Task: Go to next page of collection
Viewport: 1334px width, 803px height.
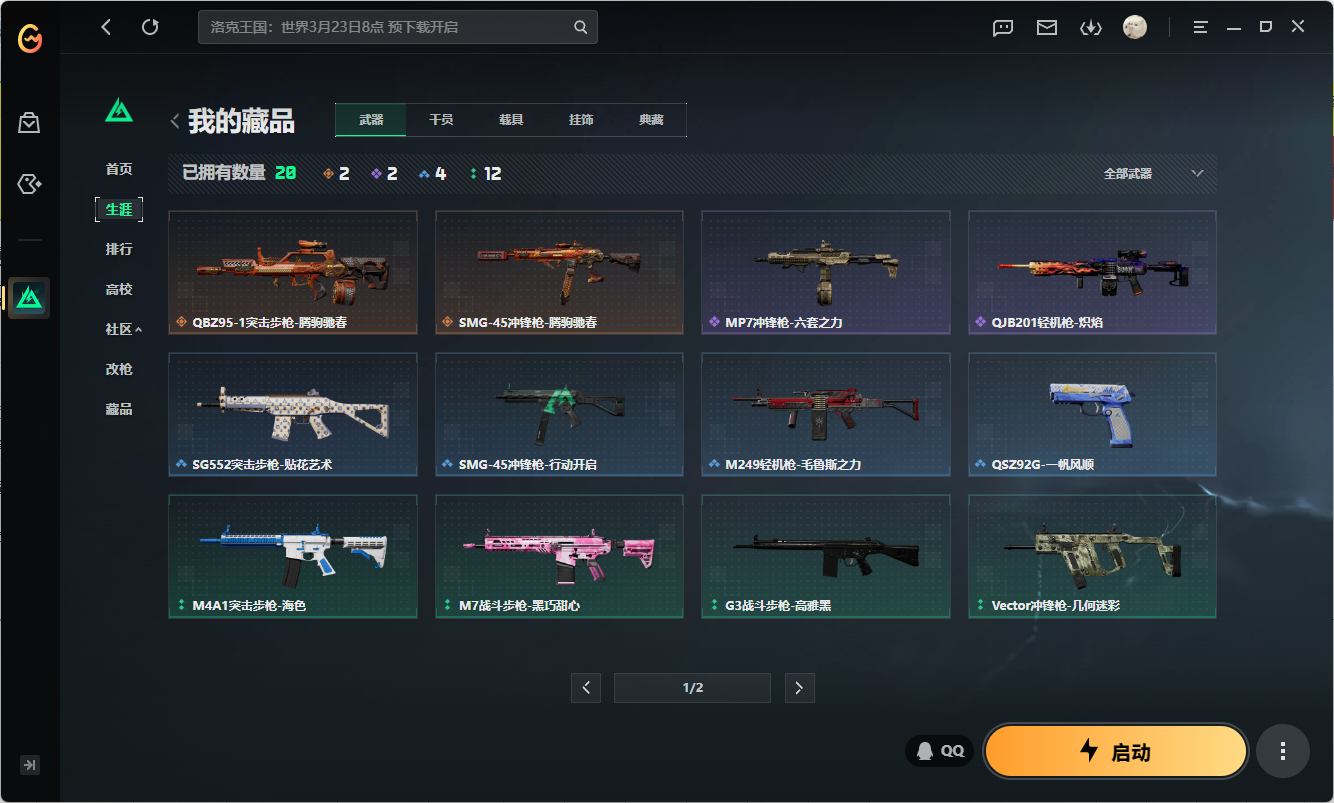Action: pyautogui.click(x=798, y=688)
